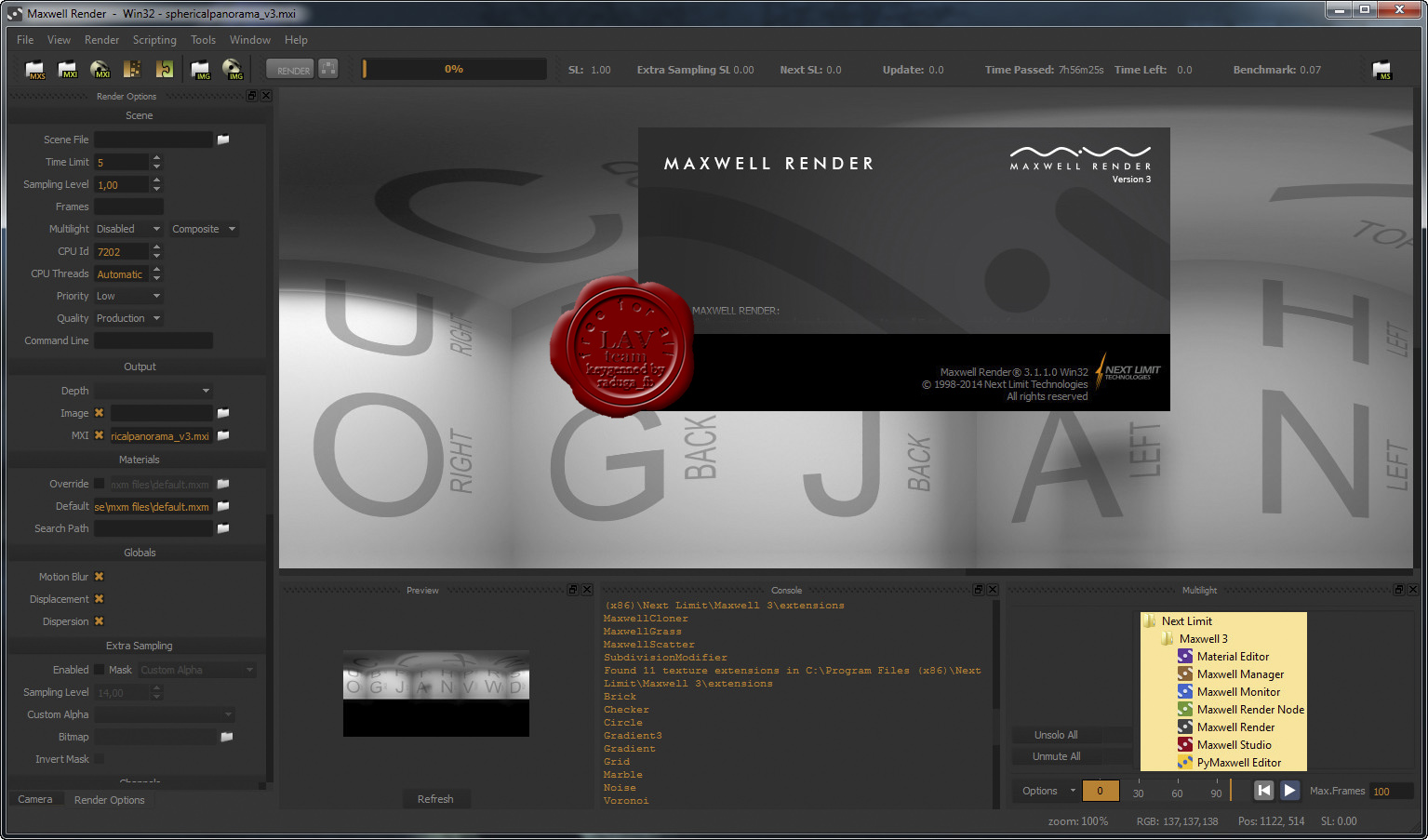Viewport: 1428px width, 840px height.
Task: Click the Preview Refresh button
Action: tap(435, 799)
